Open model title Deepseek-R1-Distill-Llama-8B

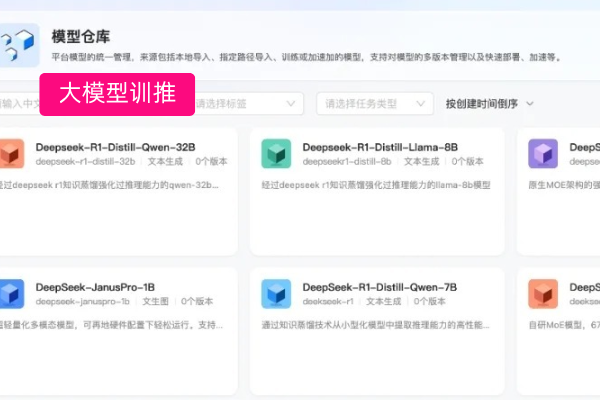pyautogui.click(x=380, y=147)
